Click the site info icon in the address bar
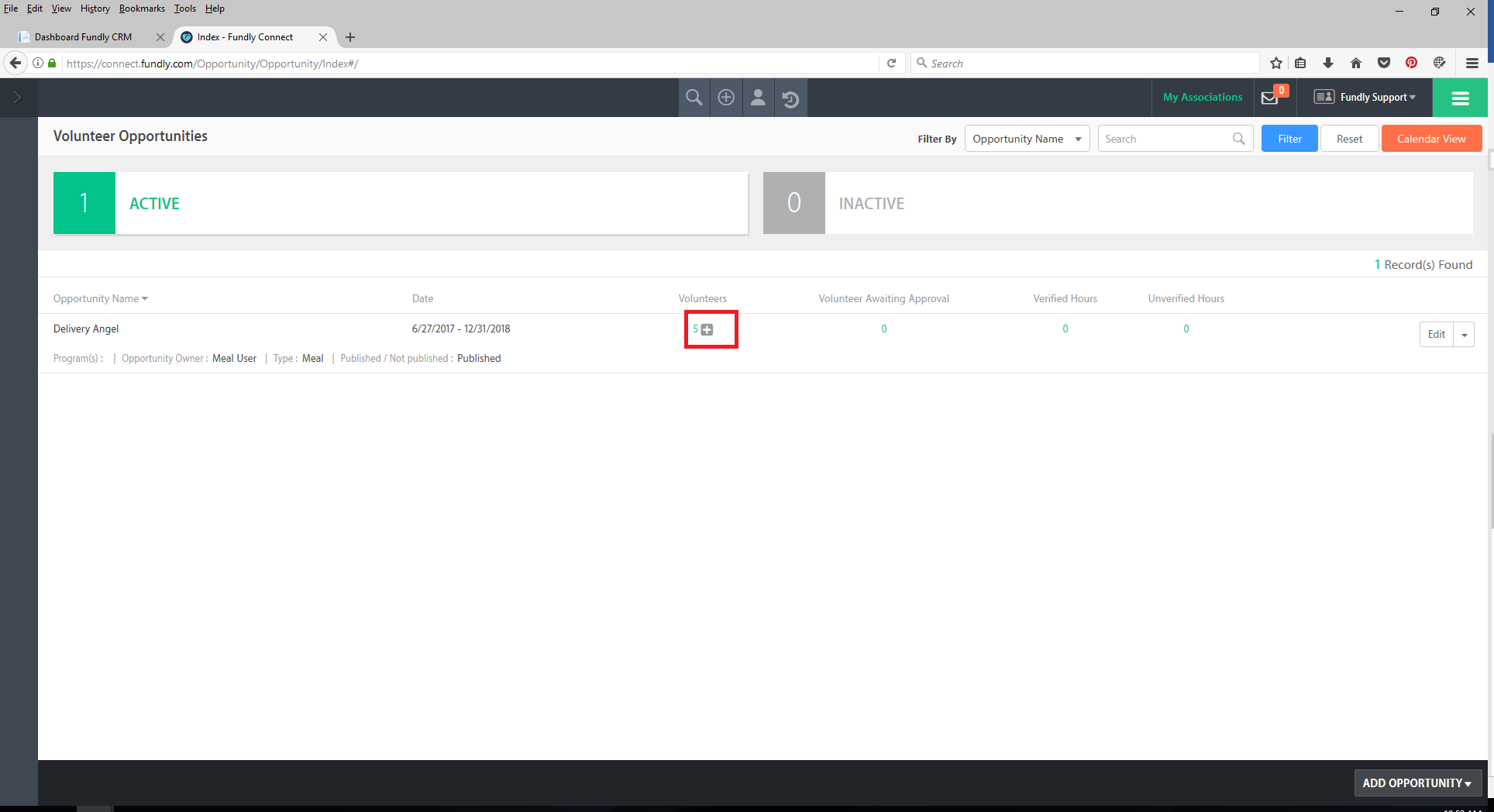 coord(38,64)
